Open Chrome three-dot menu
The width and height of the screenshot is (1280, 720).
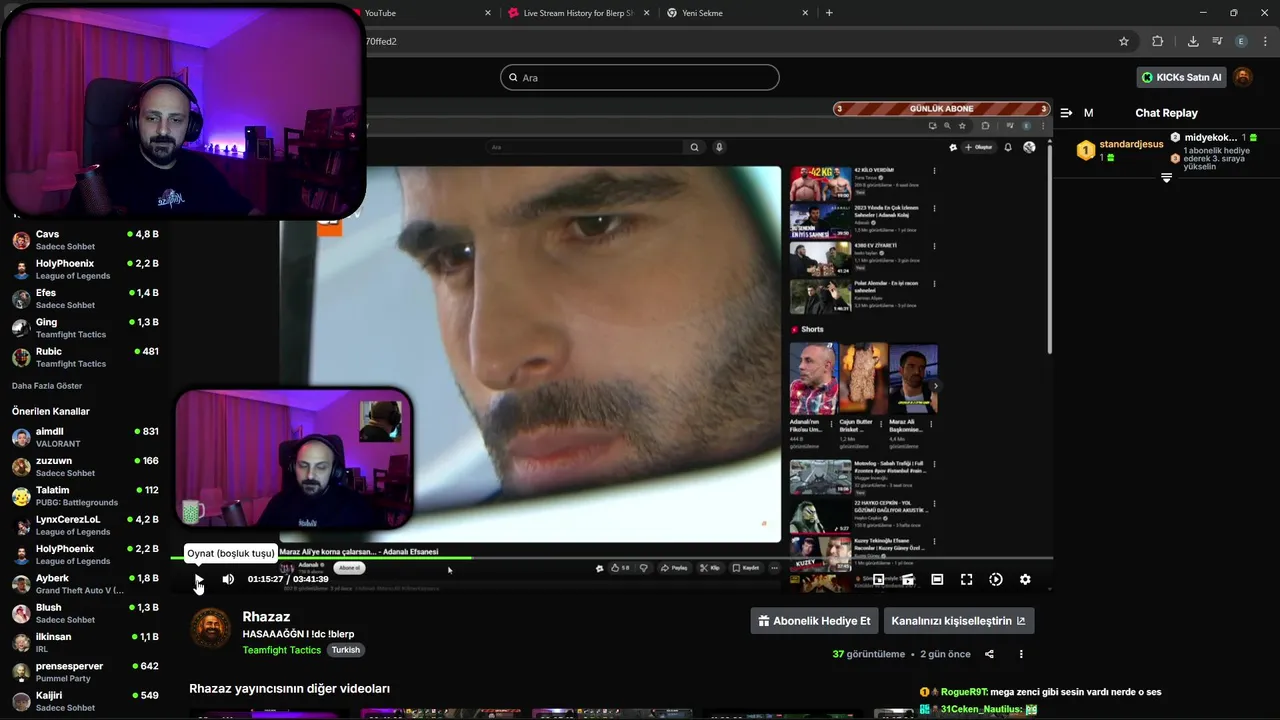pyautogui.click(x=1265, y=41)
